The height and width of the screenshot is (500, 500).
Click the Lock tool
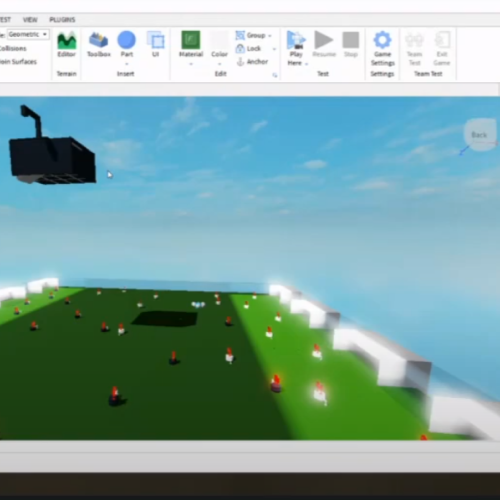click(248, 49)
